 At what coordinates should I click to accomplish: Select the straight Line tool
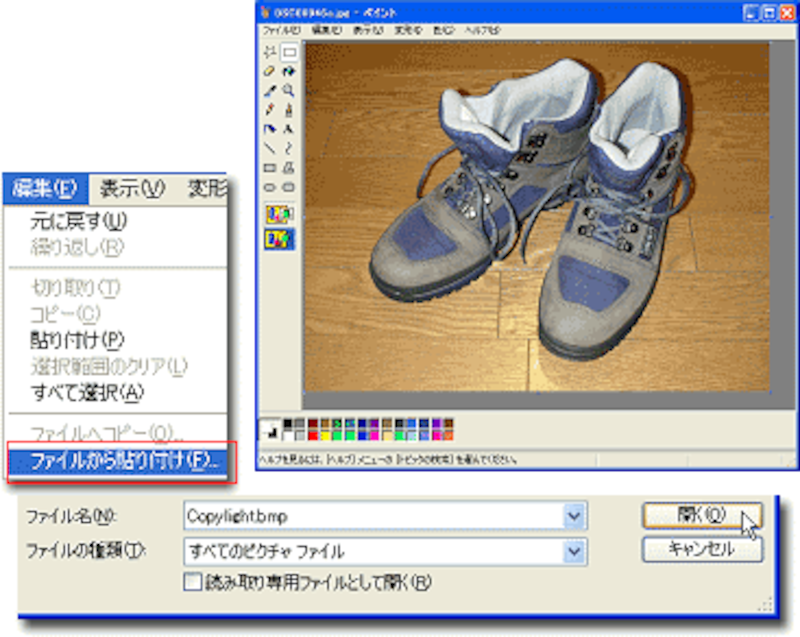(270, 149)
